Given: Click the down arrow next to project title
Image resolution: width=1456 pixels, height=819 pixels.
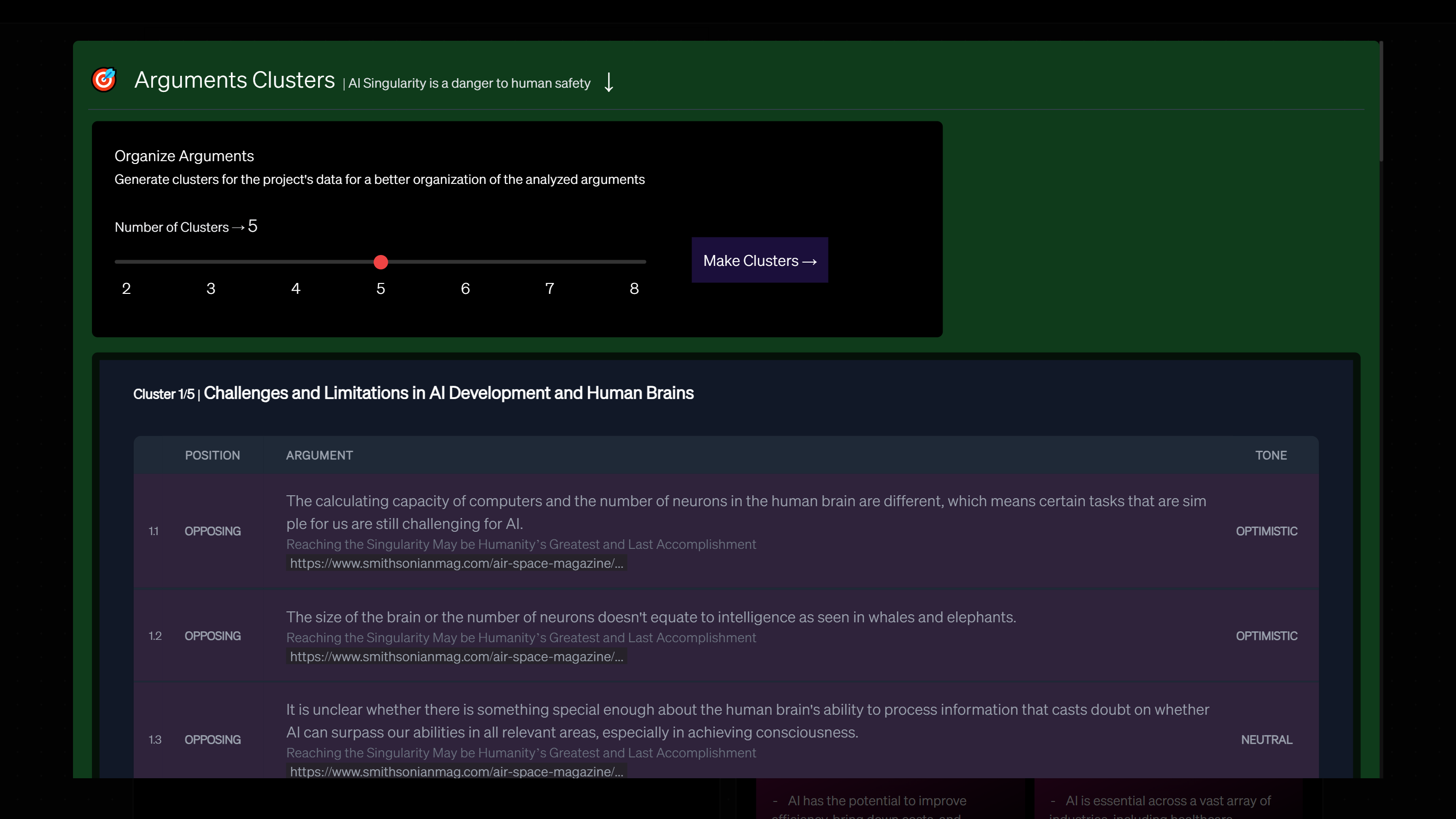Looking at the screenshot, I should tap(609, 82).
